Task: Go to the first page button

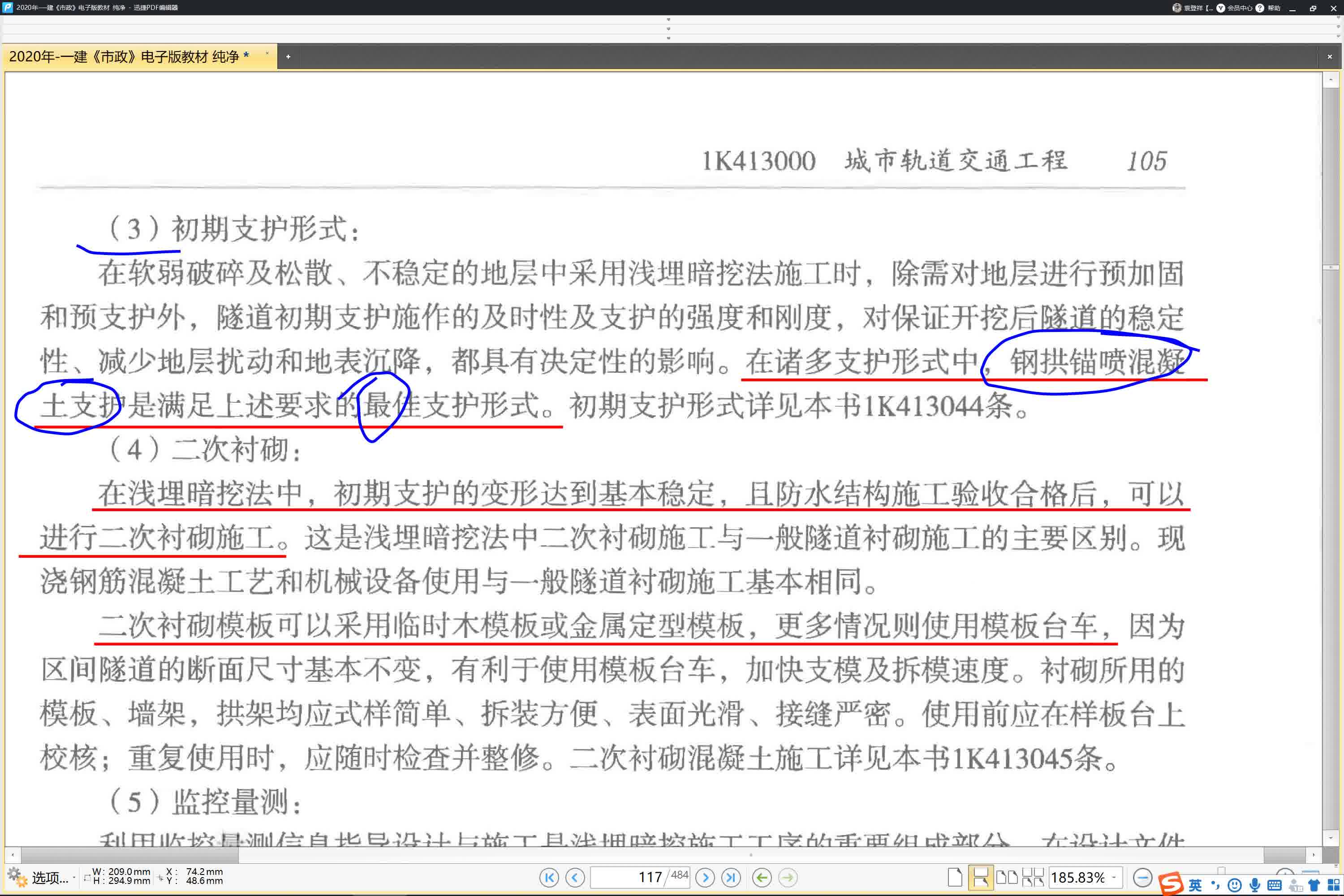Action: (x=549, y=877)
